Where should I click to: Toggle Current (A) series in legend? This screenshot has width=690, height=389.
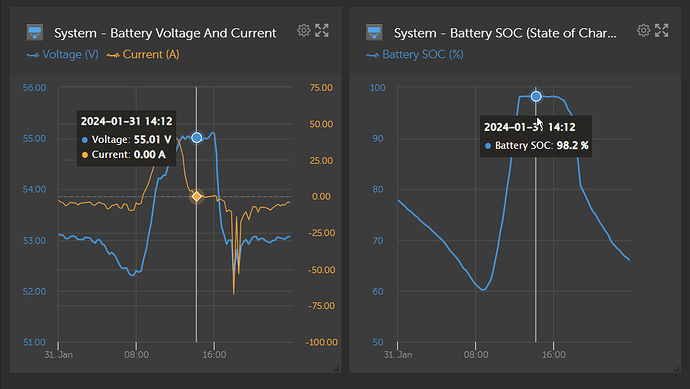pyautogui.click(x=143, y=55)
